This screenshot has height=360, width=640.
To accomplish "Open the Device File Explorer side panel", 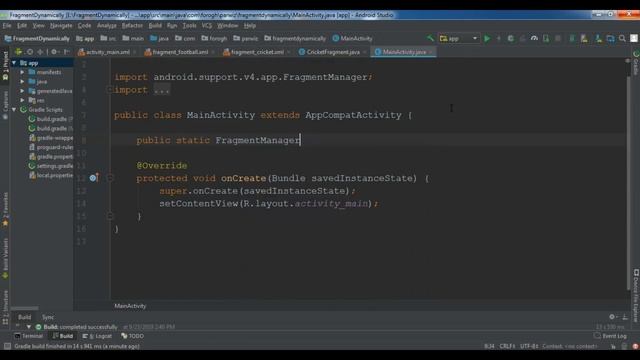I will 636,295.
